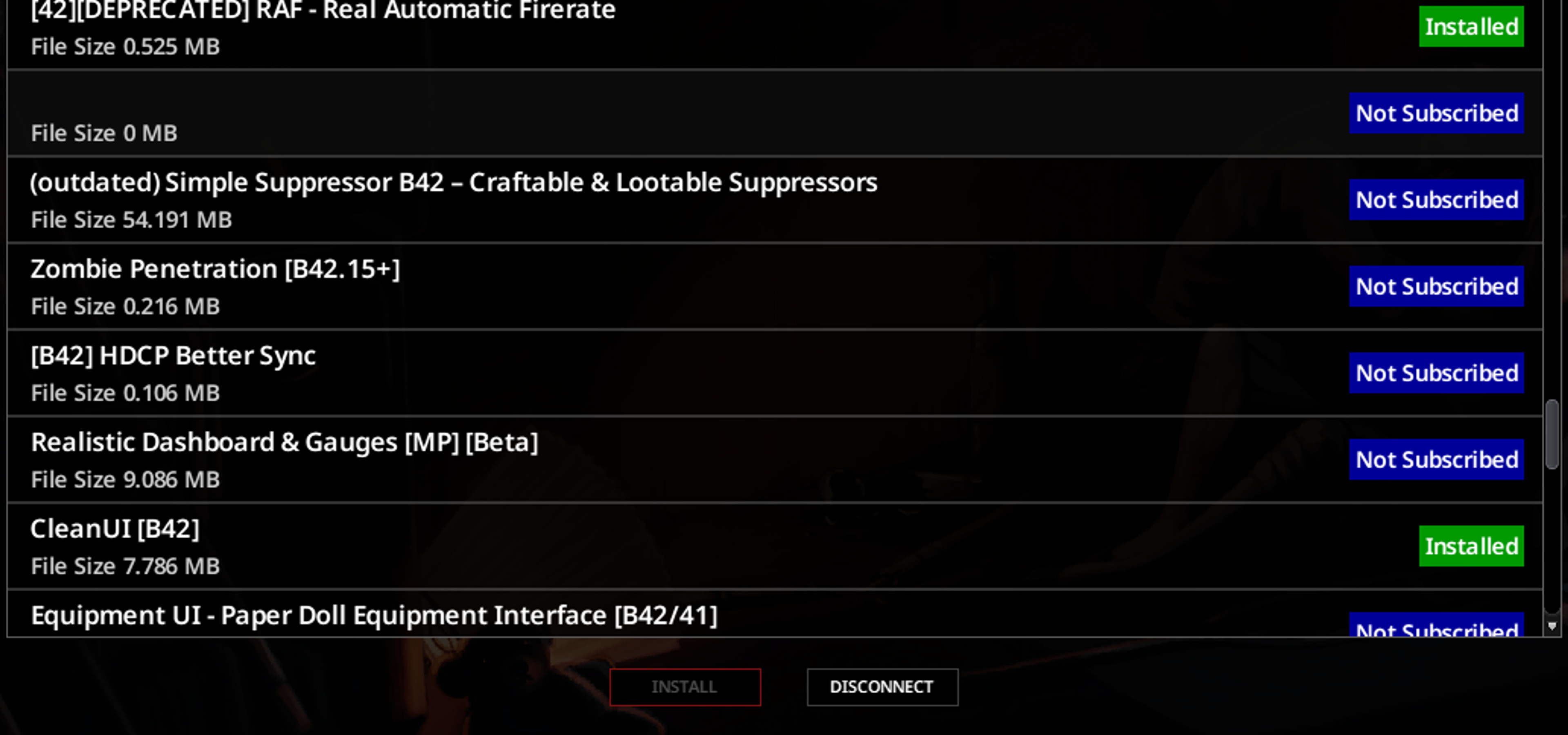Select the Zombie Penetration [B42.15+] mod entry
Screen dimensions: 1568x735
pyautogui.click(x=774, y=286)
